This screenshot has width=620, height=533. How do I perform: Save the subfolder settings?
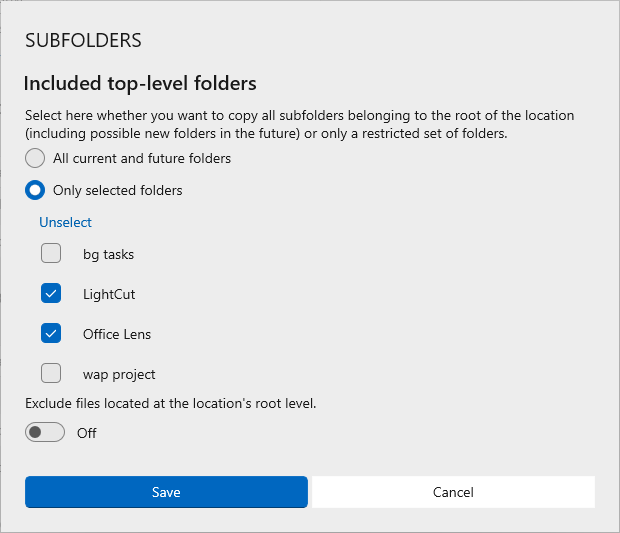tap(166, 492)
